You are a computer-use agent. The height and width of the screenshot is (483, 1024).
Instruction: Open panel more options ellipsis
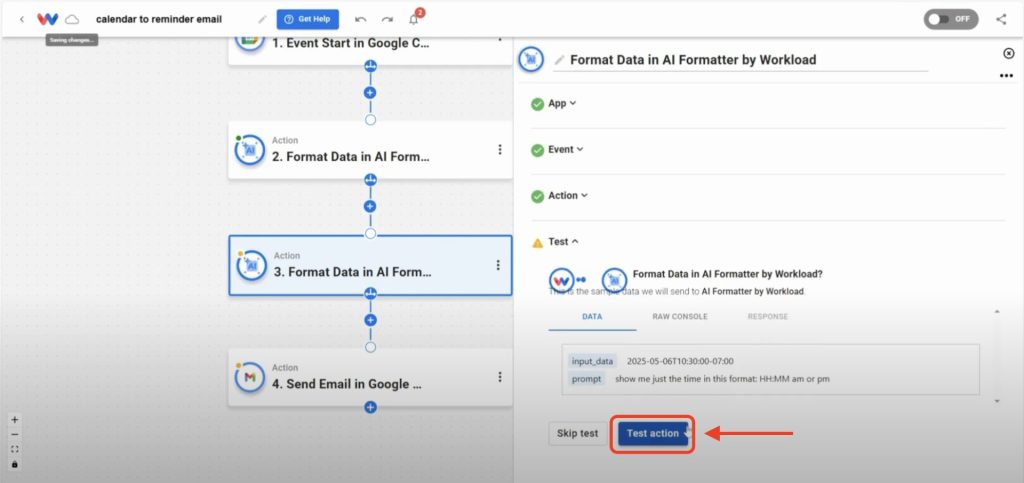[x=1006, y=76]
